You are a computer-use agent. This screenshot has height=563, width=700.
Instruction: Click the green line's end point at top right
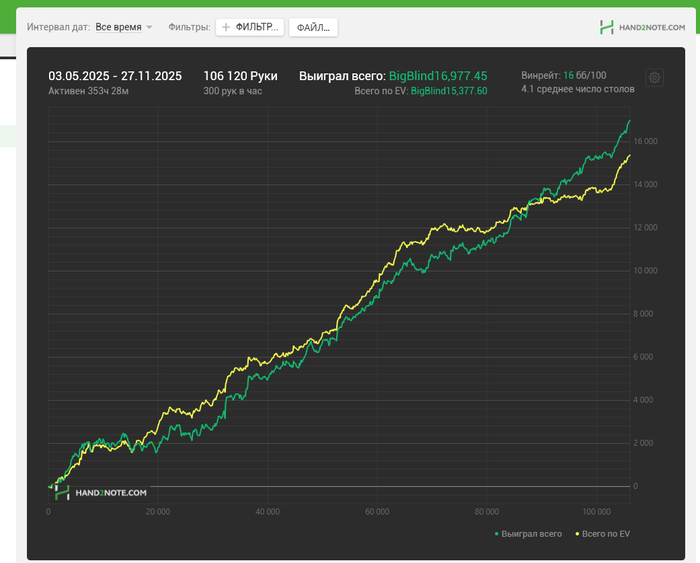629,121
